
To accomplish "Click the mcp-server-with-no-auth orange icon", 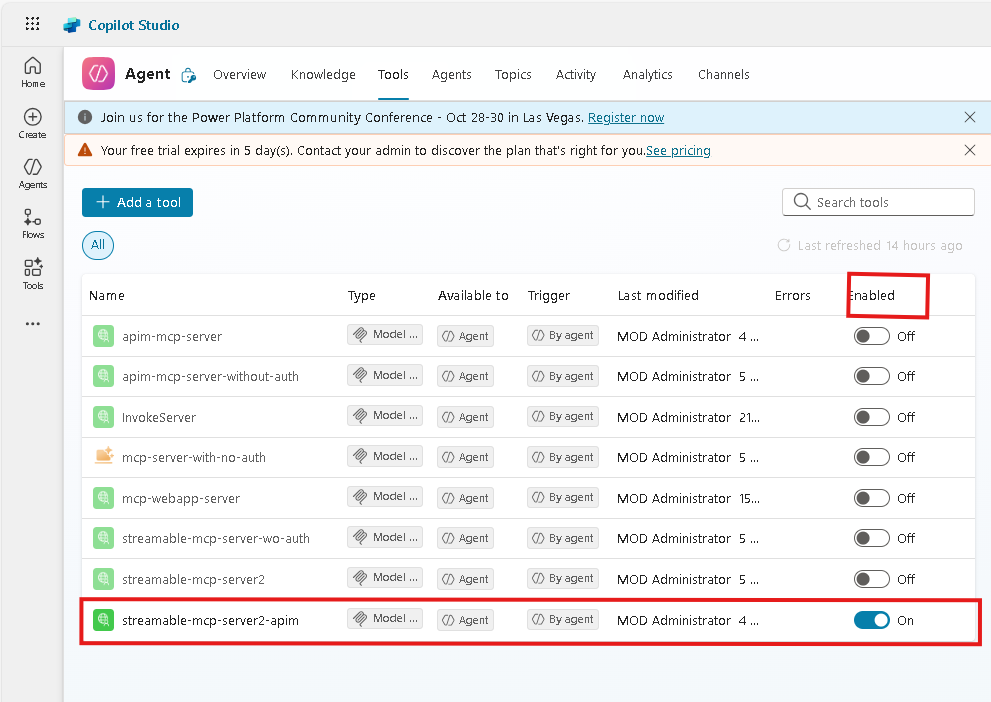I will point(104,456).
